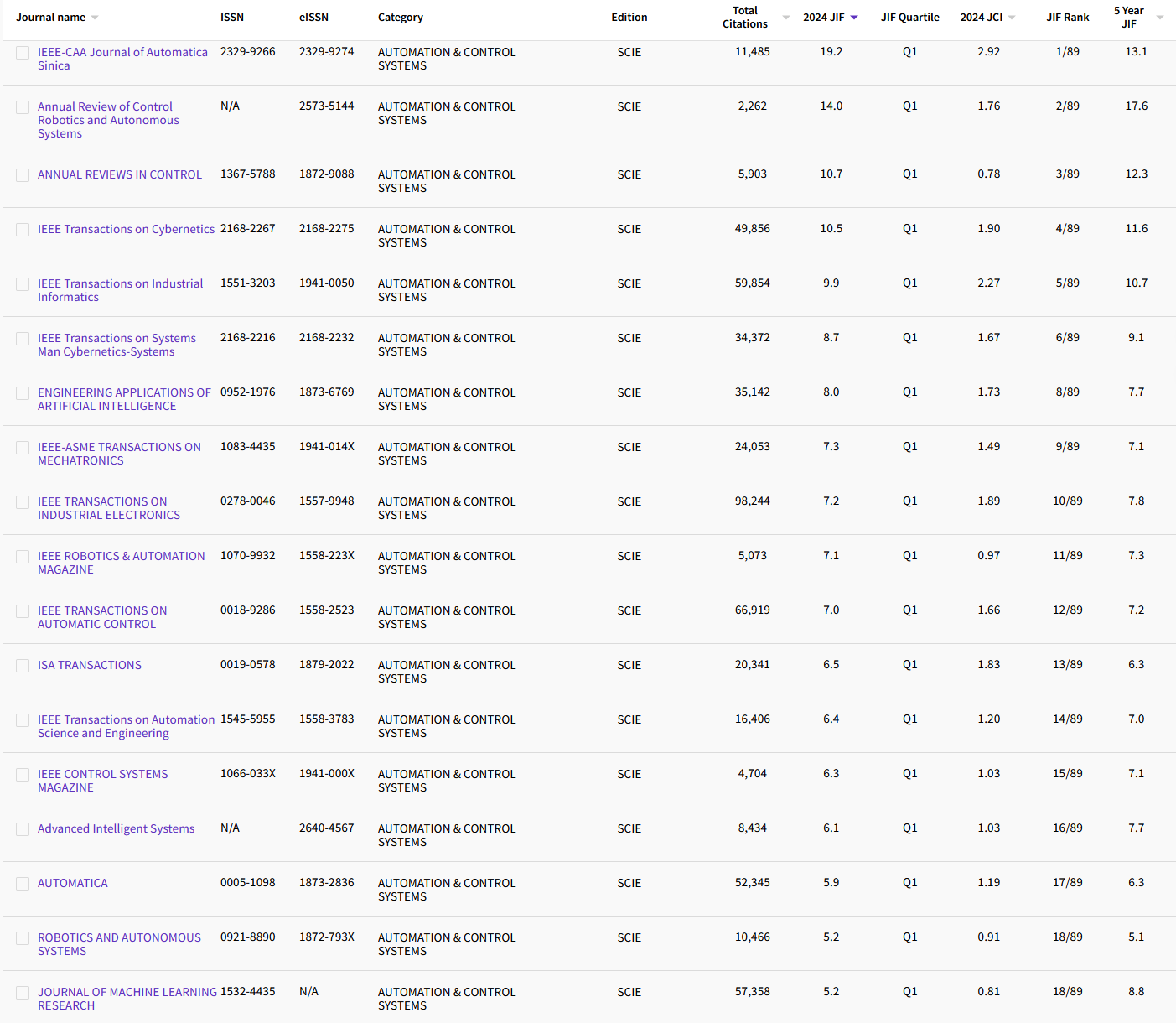Open IEEE Transactions on Systems Man Cybernetics-Systems
The width and height of the screenshot is (1176, 1023).
pos(117,345)
